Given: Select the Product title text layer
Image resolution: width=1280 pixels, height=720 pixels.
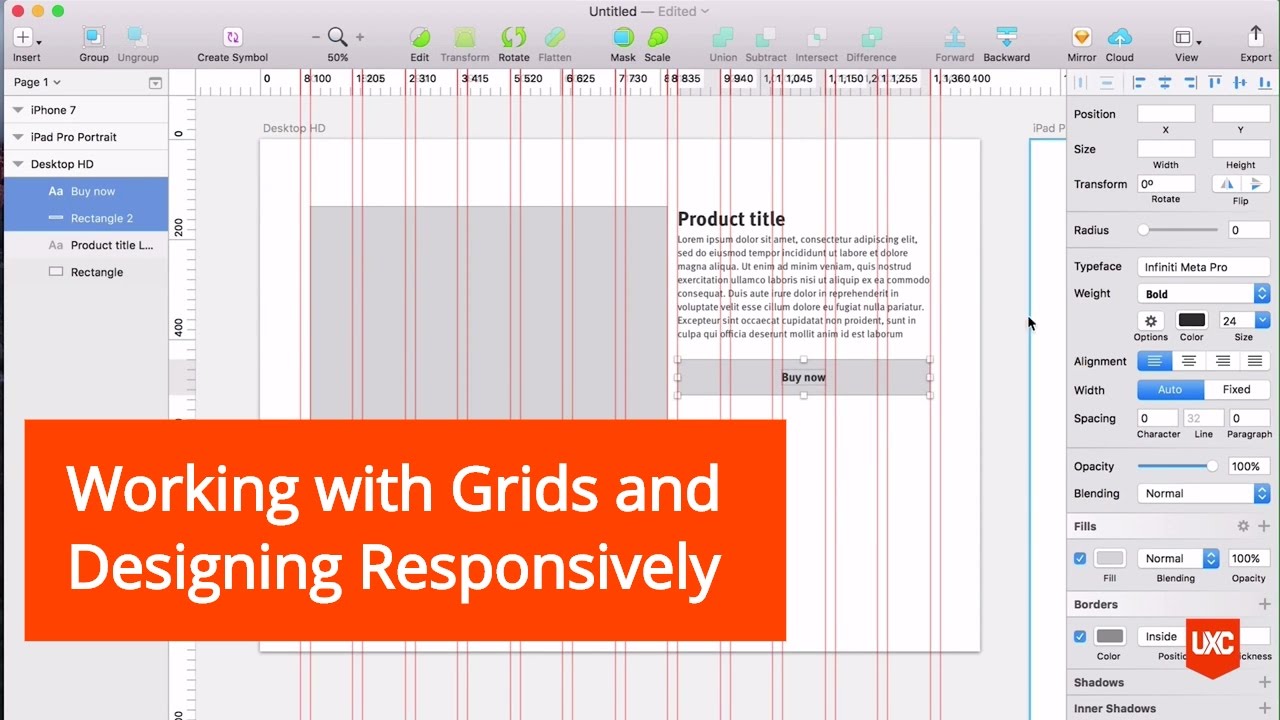Looking at the screenshot, I should click(x=84, y=245).
